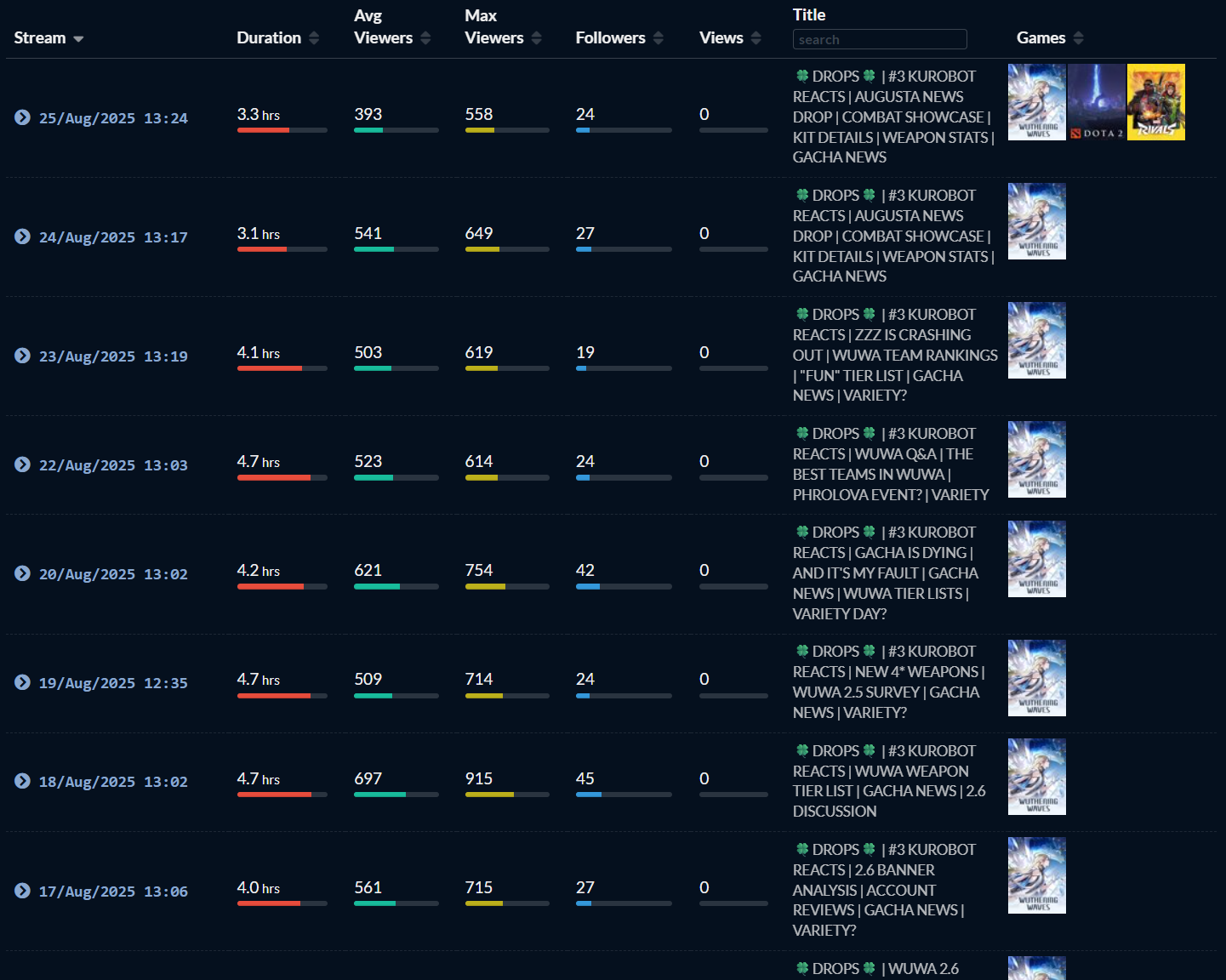Screen dimensions: 1226x980
Task: Sort the table by Games
Action: (1050, 38)
